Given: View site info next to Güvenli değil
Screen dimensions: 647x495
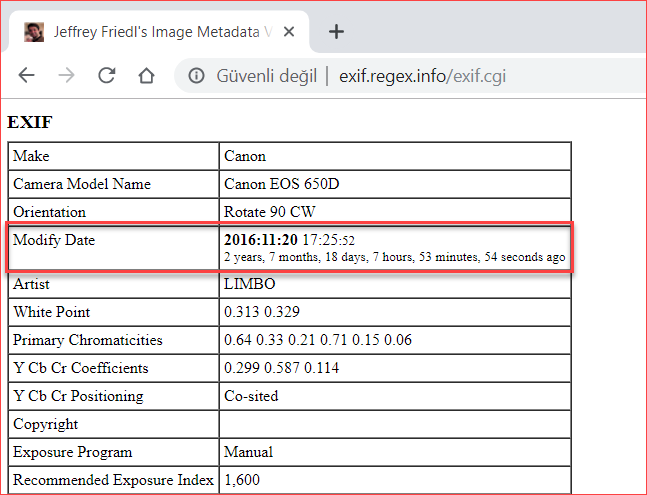Looking at the screenshot, I should pyautogui.click(x=196, y=75).
